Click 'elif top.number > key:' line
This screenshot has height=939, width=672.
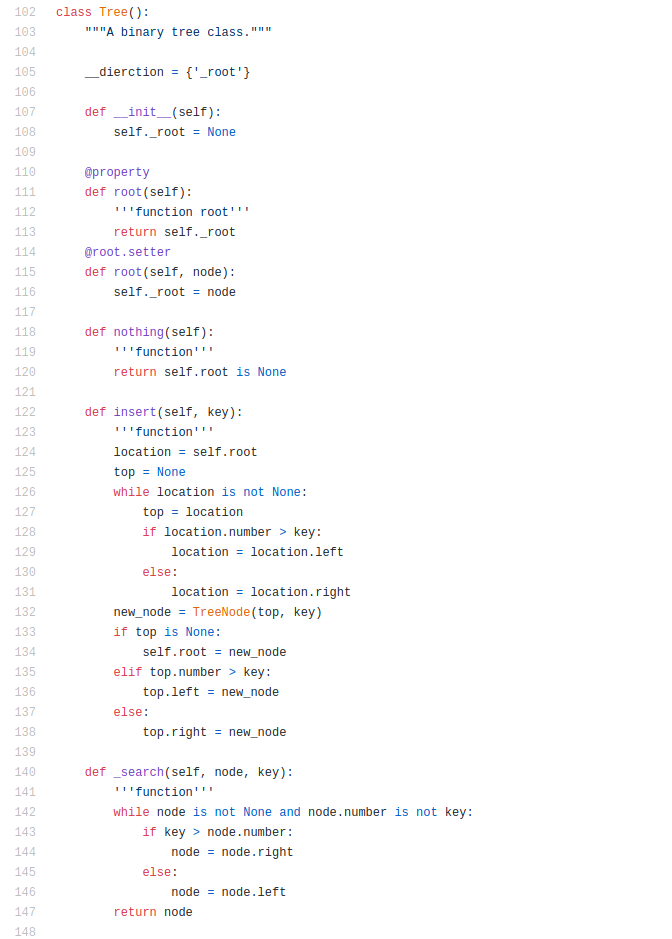coord(192,672)
